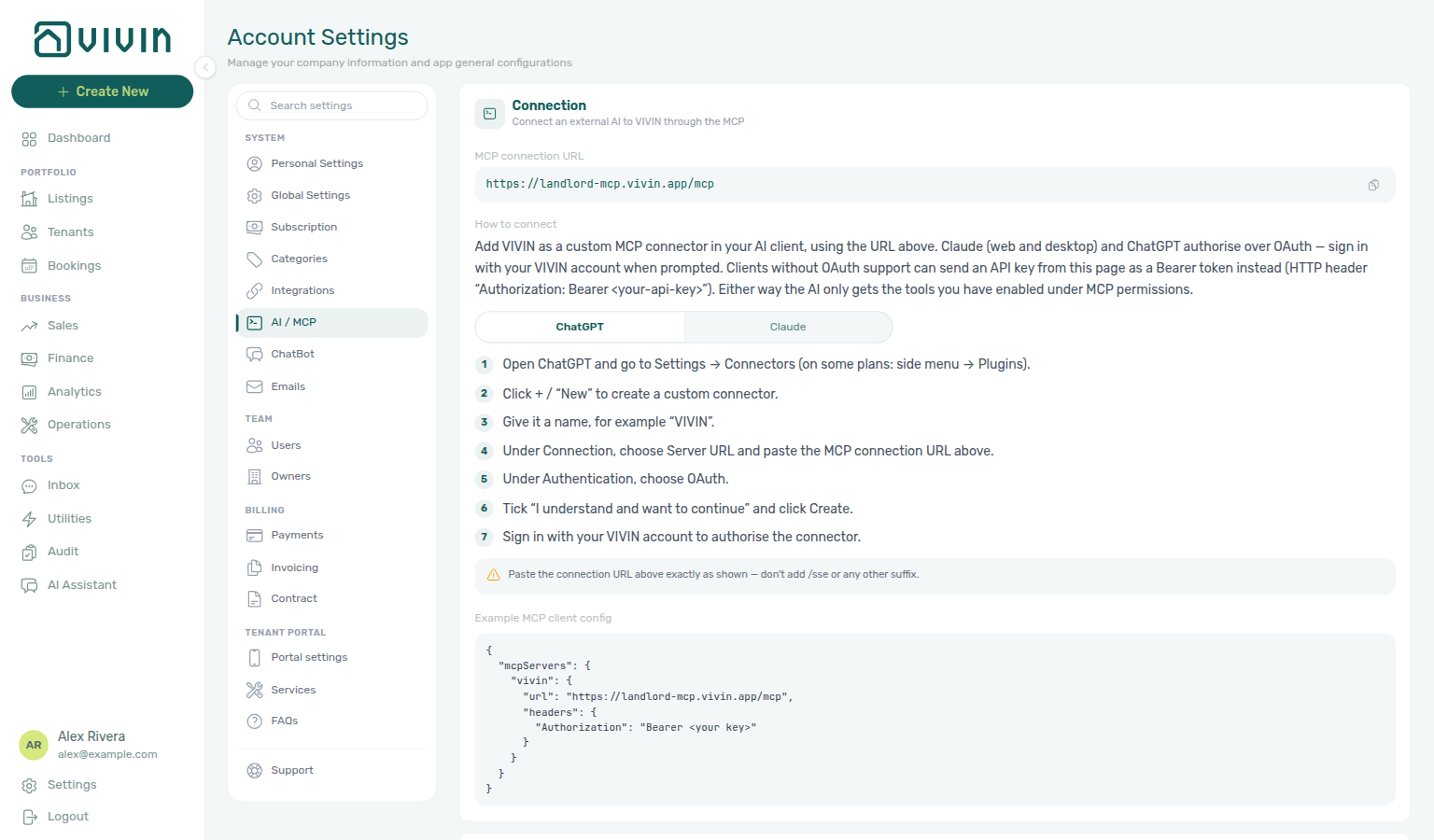Click the Create New button
This screenshot has height=840, width=1434.
(103, 91)
